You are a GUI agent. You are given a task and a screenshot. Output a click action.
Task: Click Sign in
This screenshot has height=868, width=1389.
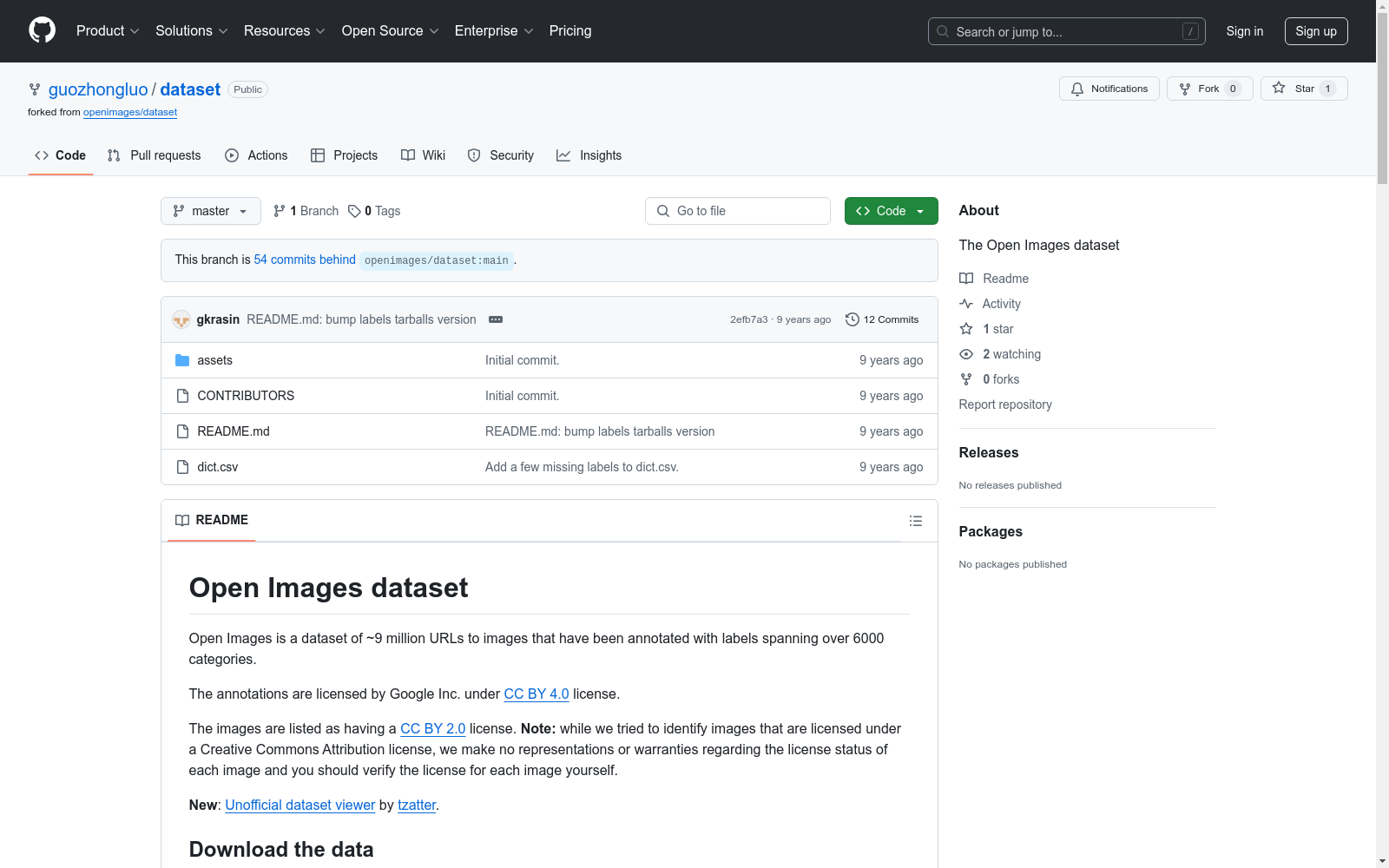(1245, 31)
